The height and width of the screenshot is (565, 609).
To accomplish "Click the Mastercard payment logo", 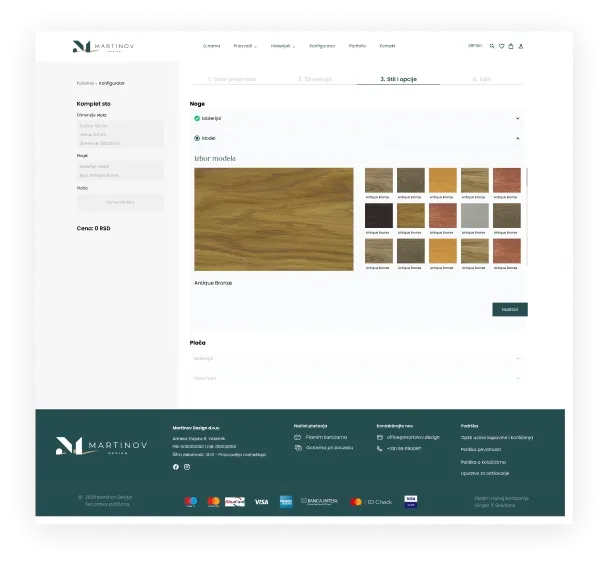I will pos(213,502).
